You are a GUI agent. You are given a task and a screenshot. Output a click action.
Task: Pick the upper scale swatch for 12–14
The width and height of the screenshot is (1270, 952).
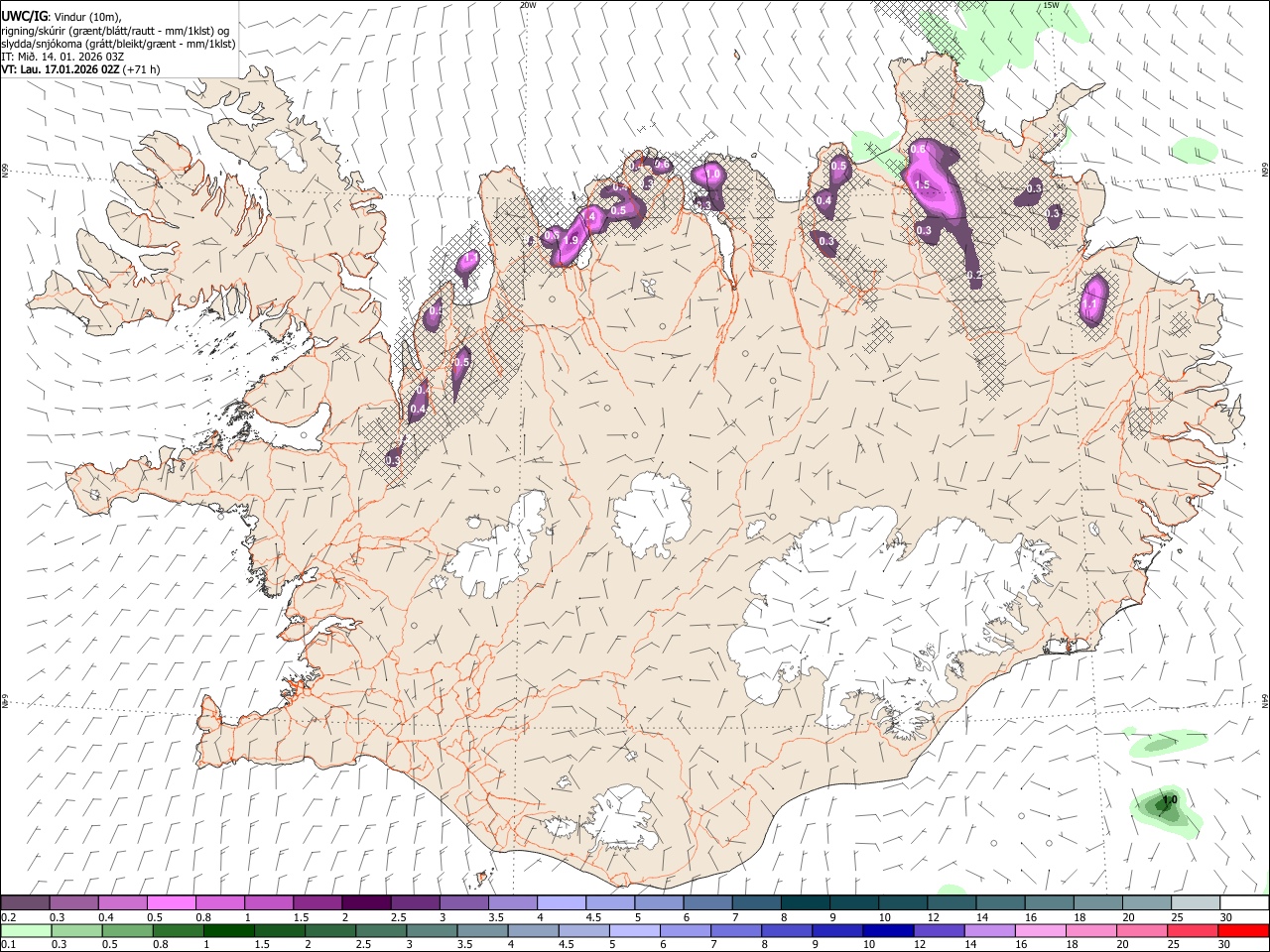coord(952,902)
